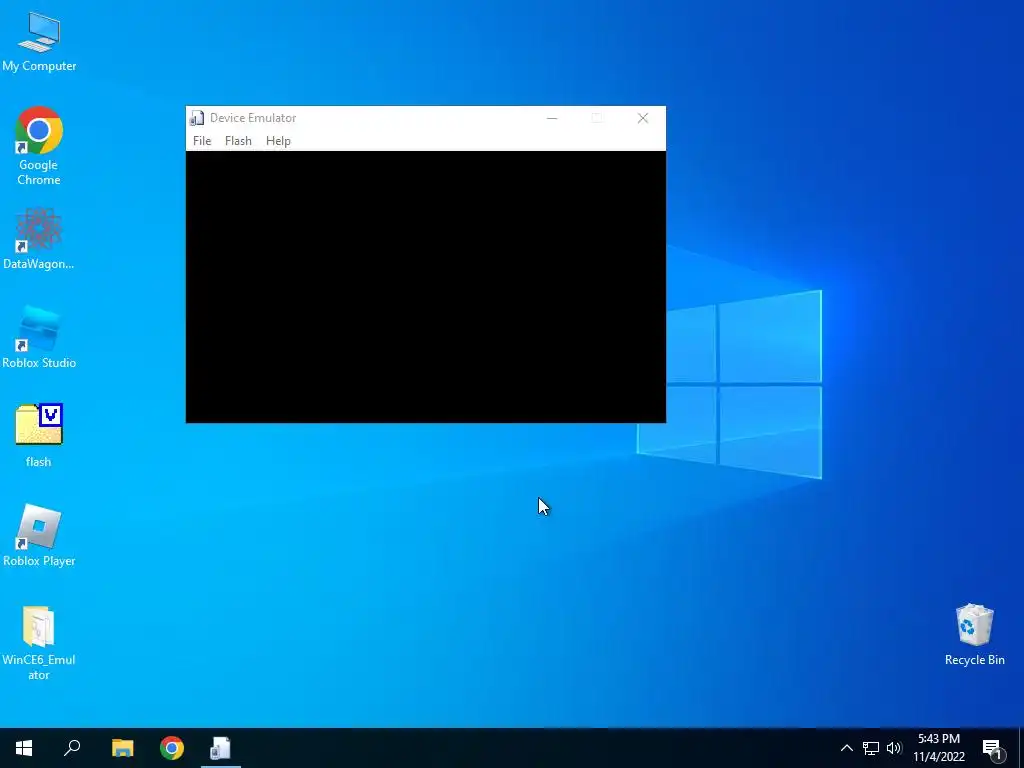This screenshot has height=768, width=1024.
Task: Minimize the Device Emulator window
Action: coord(552,118)
